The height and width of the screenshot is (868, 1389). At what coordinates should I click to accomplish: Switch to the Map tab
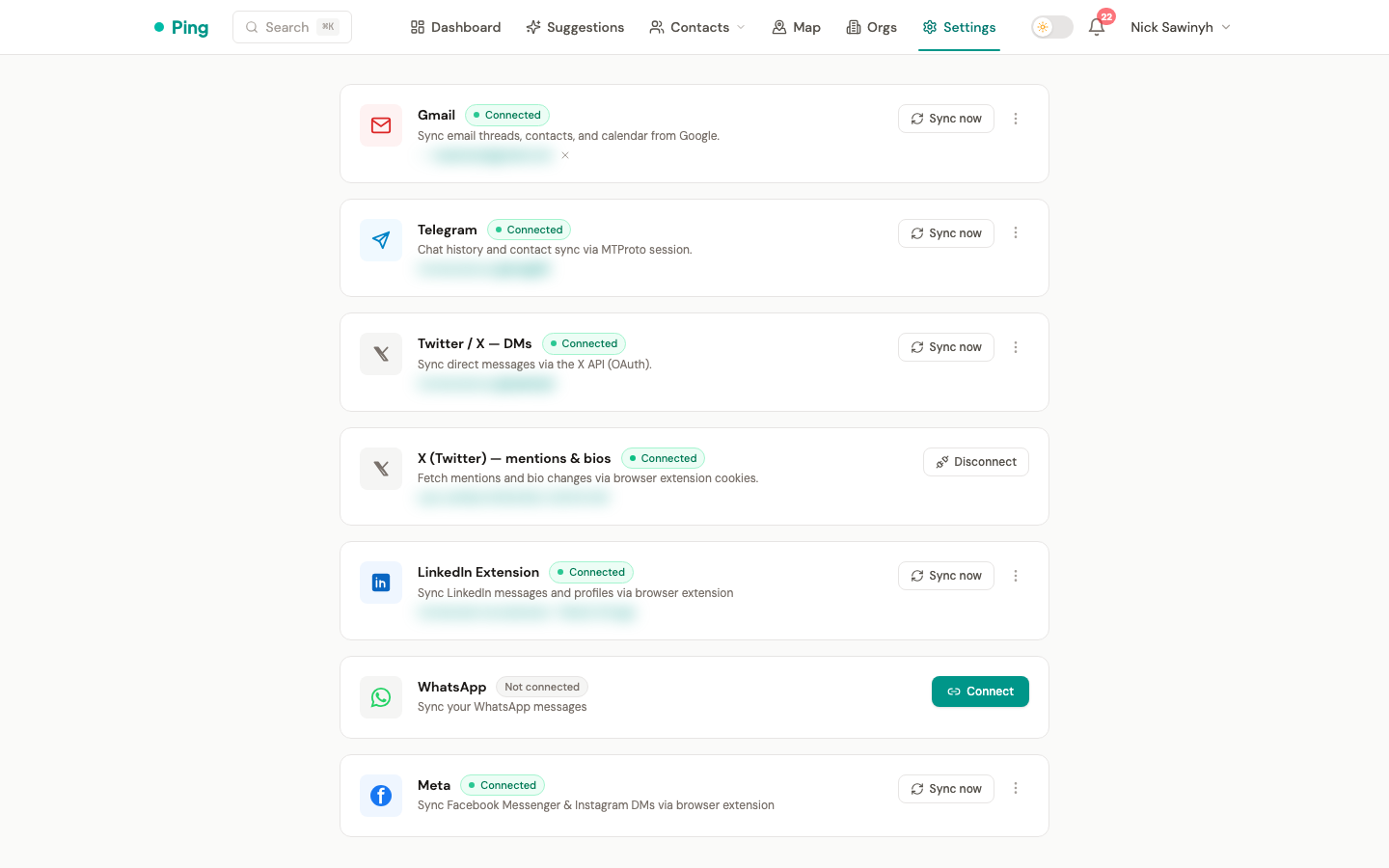(x=796, y=27)
